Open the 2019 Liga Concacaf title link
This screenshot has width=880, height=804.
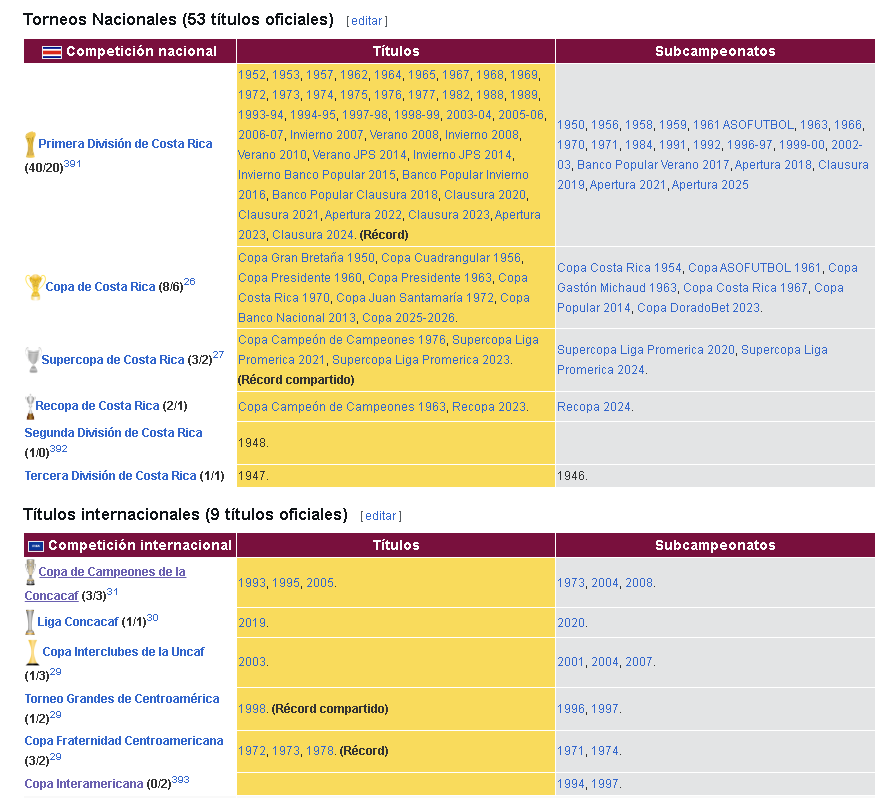(x=251, y=623)
